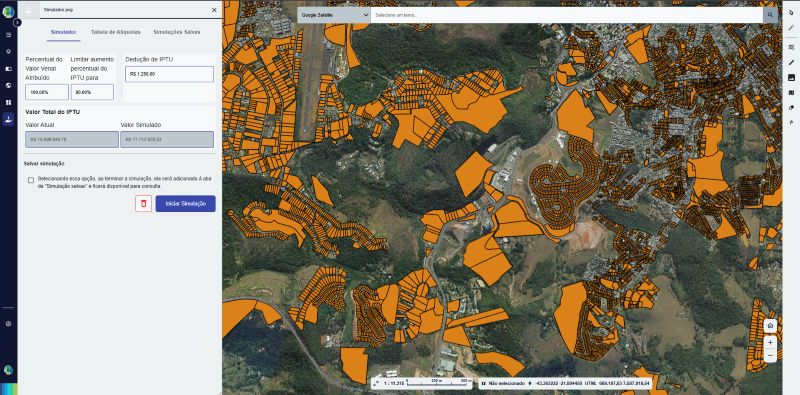Switch to the Simulador tab

(64, 32)
